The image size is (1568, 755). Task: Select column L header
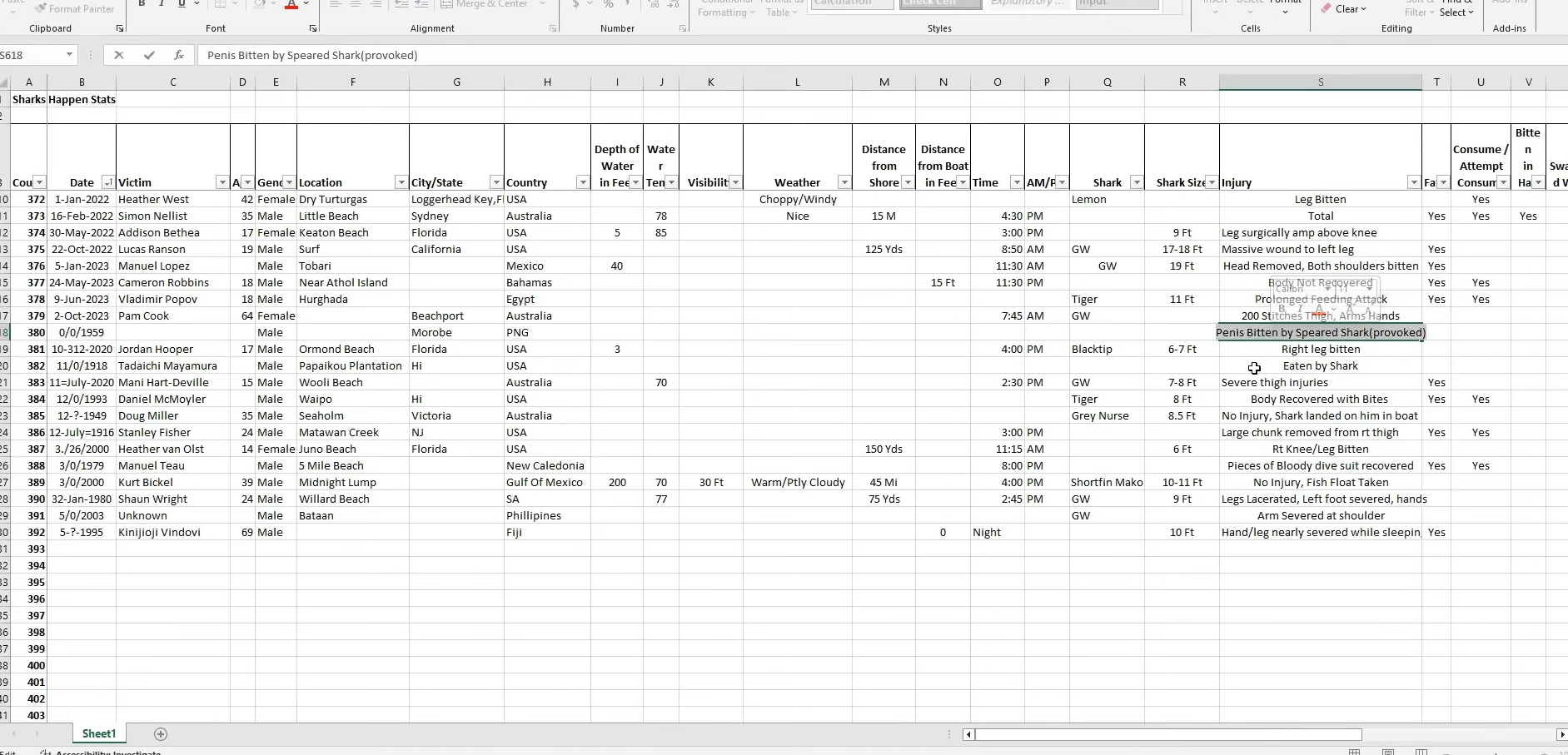tap(798, 82)
